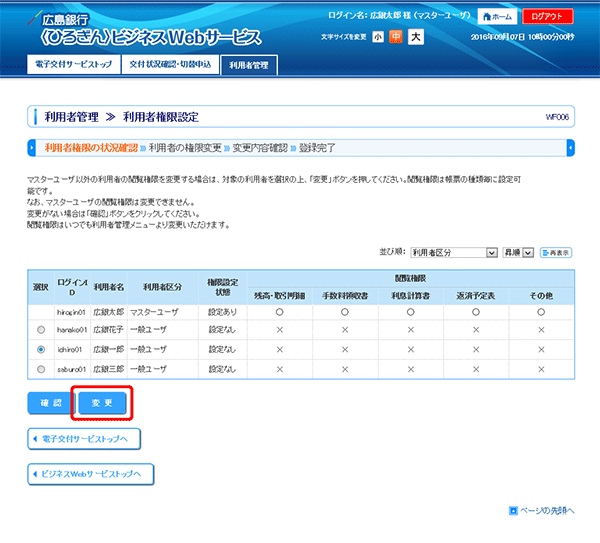This screenshot has width=600, height=543.
Task: Click 設定あり status cell
Action: 222,312
